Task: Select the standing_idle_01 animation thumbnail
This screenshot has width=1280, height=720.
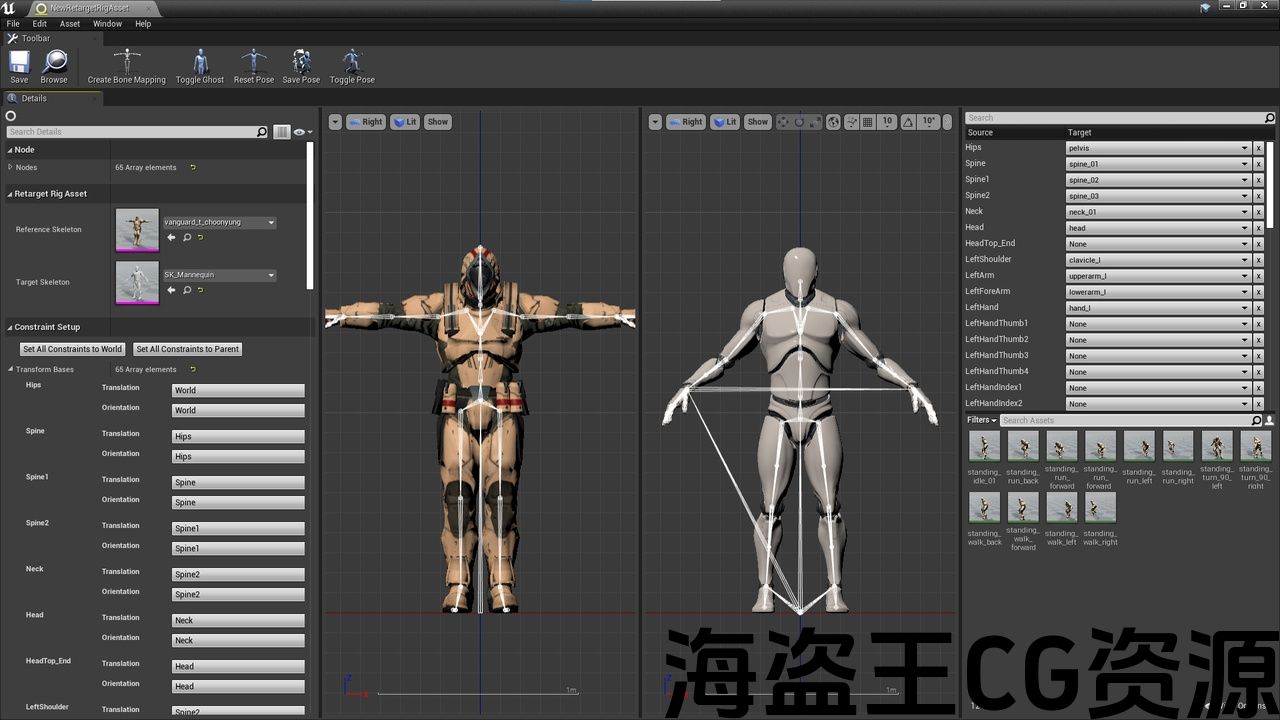Action: (x=984, y=447)
